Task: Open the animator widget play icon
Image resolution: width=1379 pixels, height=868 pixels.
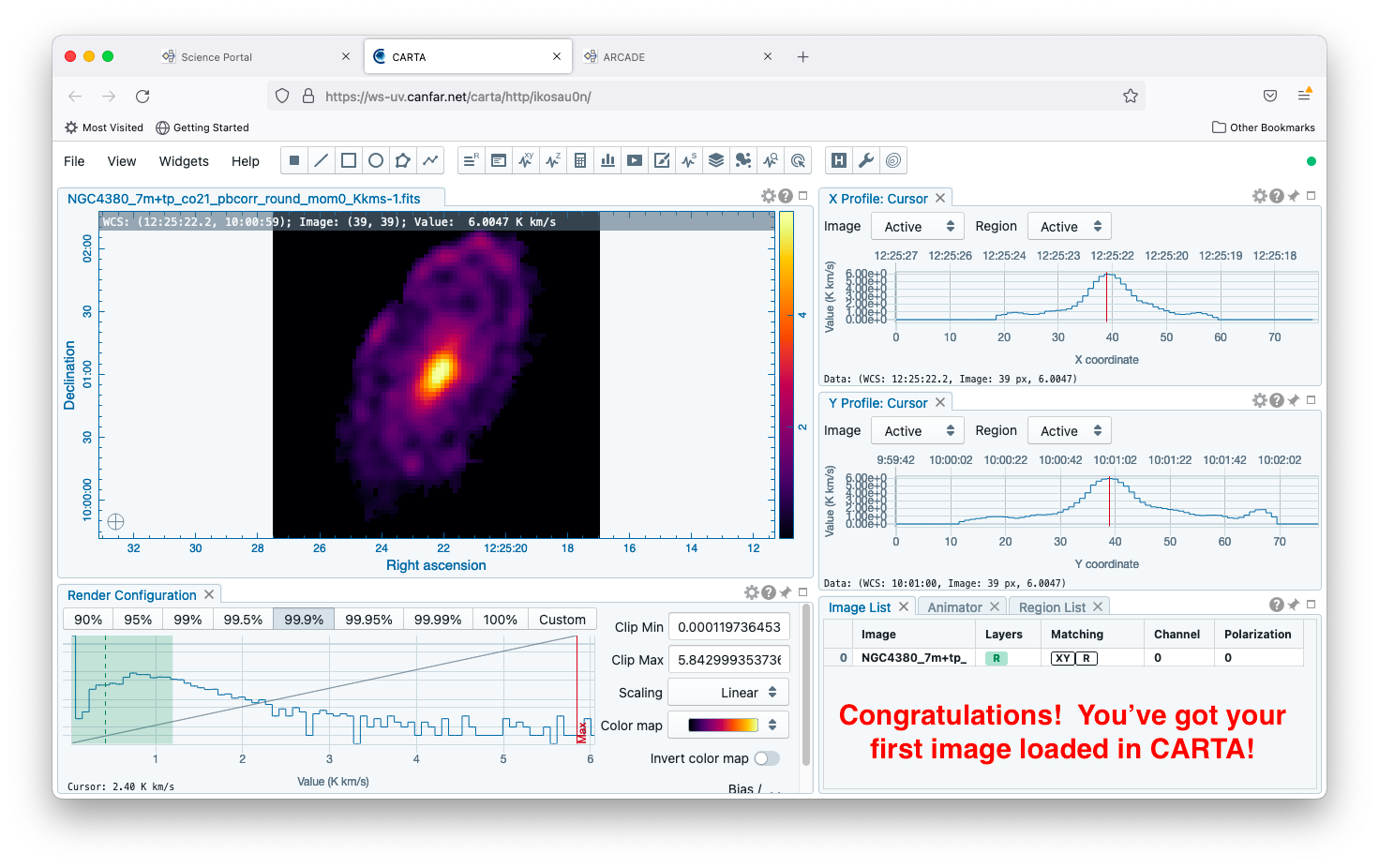Action: [x=635, y=160]
